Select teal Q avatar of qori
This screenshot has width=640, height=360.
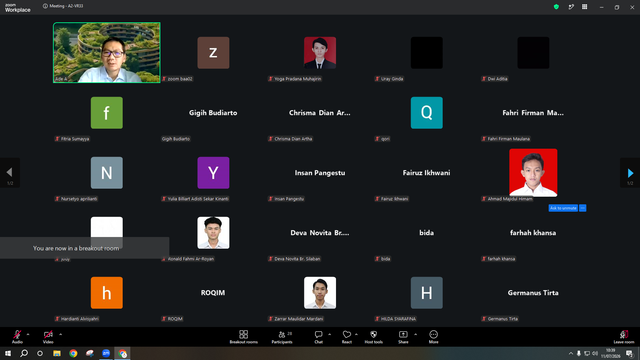click(427, 113)
